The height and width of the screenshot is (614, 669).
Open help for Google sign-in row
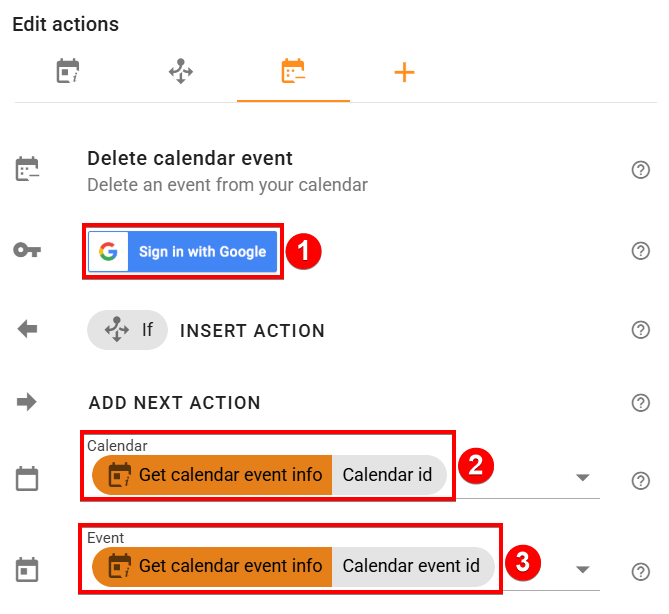click(641, 251)
